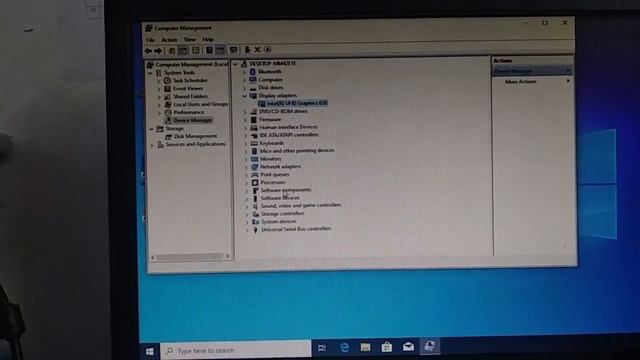640x360 pixels.
Task: Toggle the Show/Hide Console Tree toolbar icon
Action: pos(183,51)
